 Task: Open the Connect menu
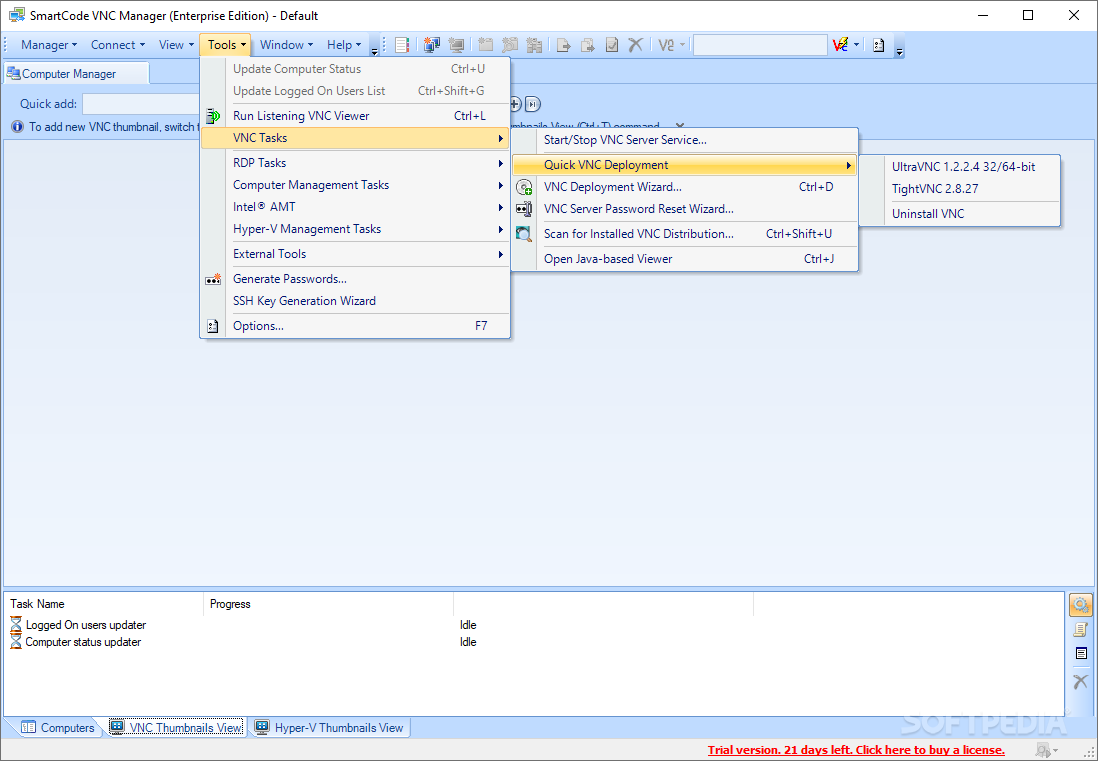point(118,45)
